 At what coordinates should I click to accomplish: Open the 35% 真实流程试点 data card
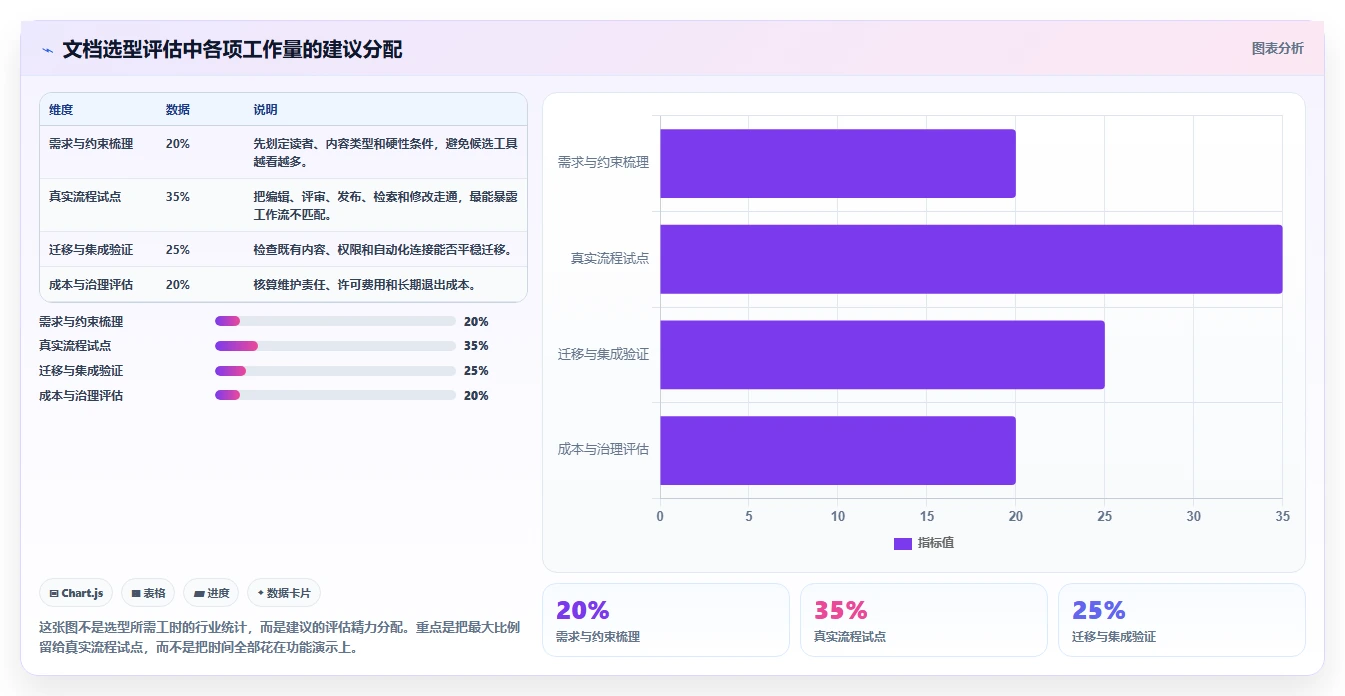[924, 620]
